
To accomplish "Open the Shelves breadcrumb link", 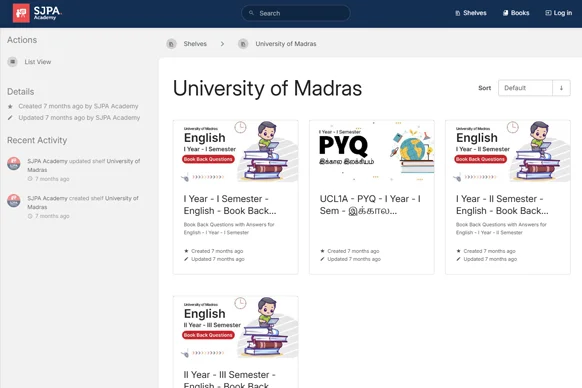I will 195,44.
